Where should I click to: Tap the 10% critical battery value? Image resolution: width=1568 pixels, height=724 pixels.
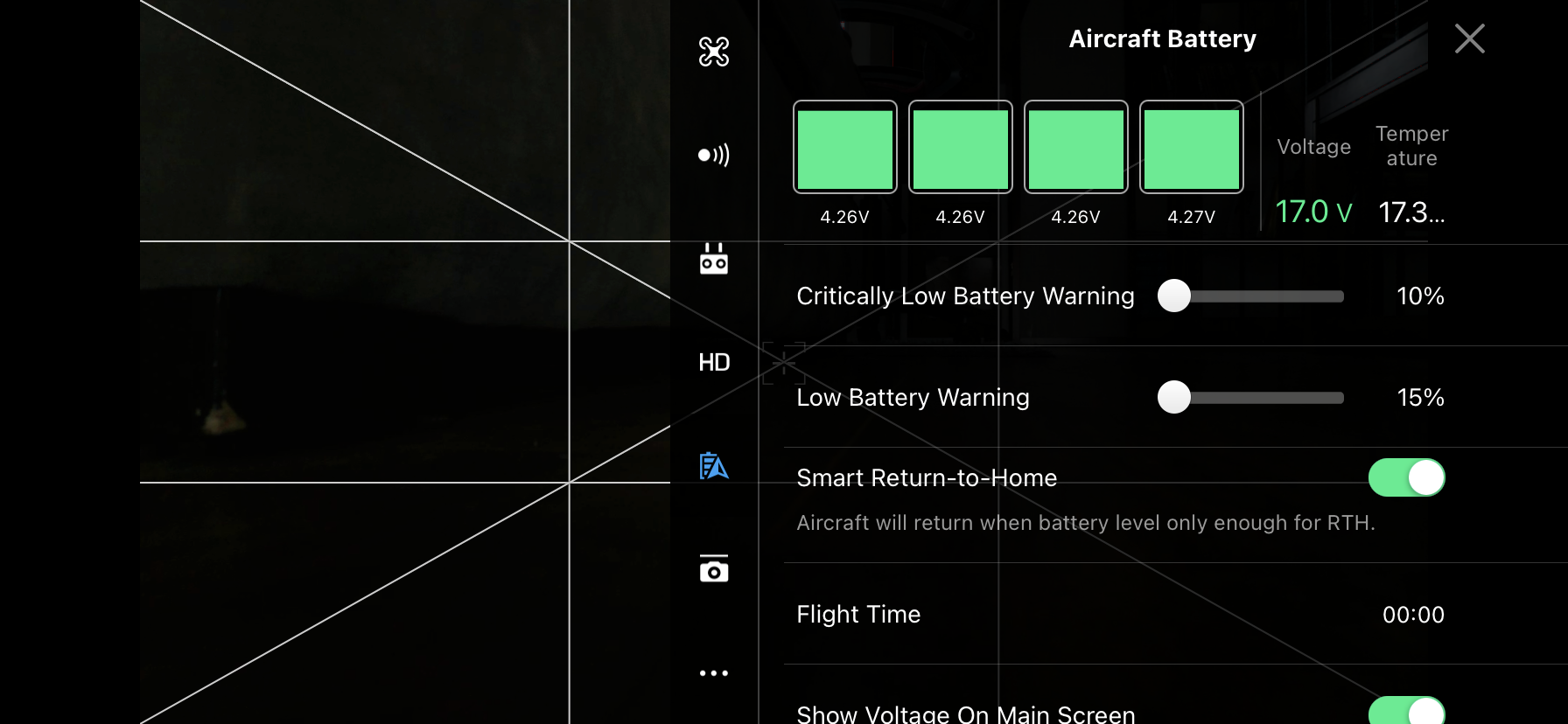[x=1420, y=296]
